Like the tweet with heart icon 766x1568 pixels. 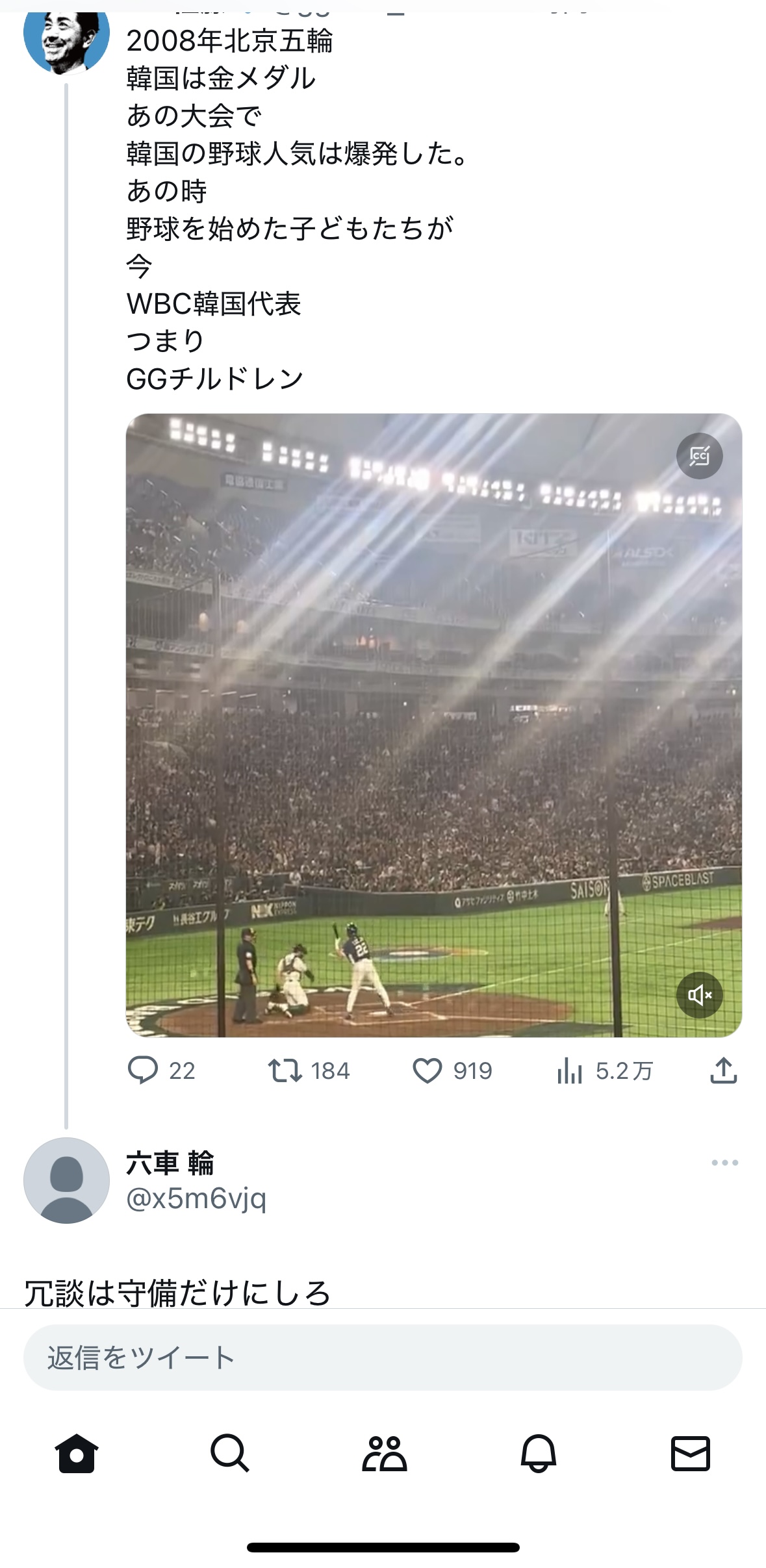pos(428,1070)
